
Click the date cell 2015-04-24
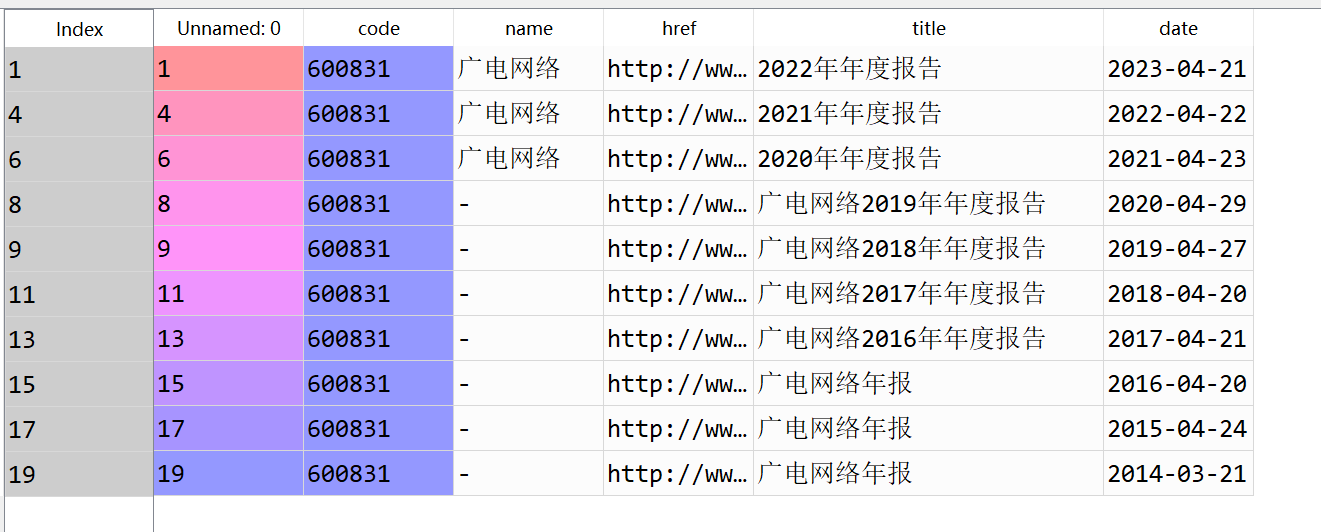1179,429
